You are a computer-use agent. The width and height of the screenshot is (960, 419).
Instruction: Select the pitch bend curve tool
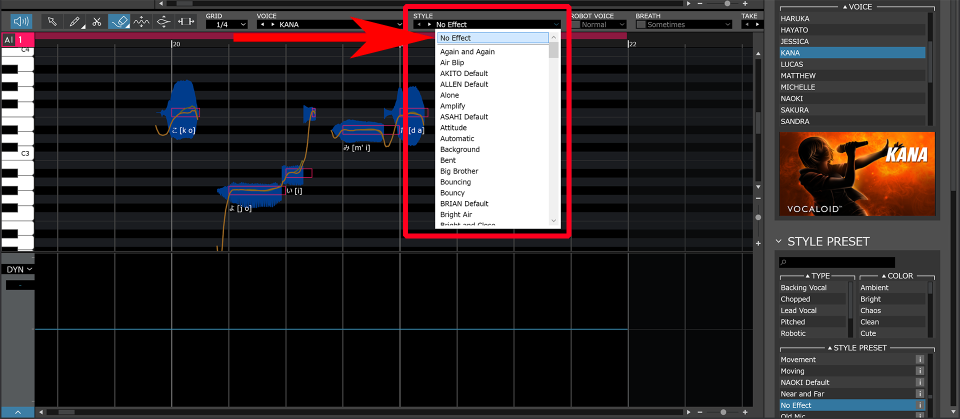click(x=163, y=21)
